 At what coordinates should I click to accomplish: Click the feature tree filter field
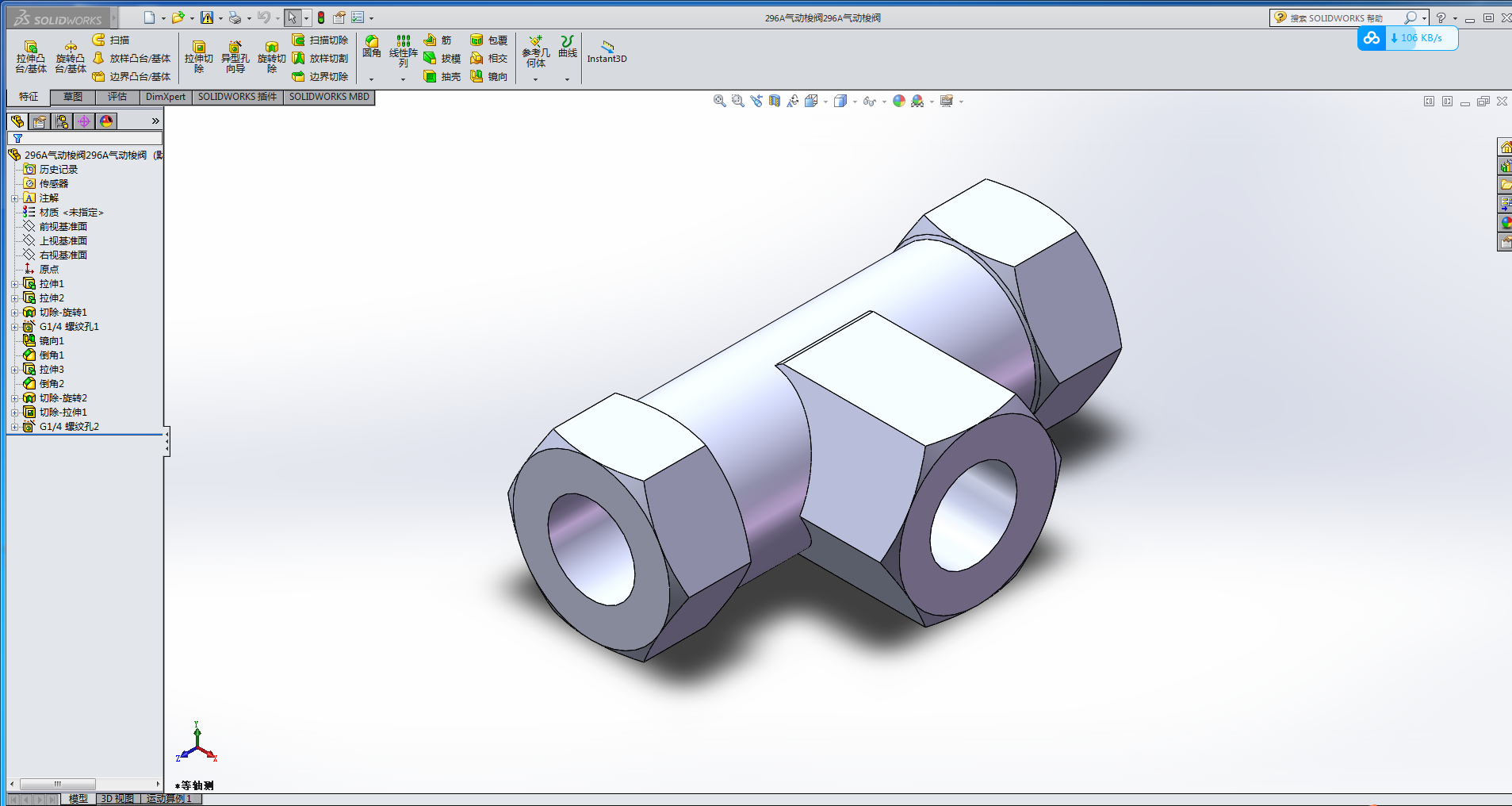[85, 138]
